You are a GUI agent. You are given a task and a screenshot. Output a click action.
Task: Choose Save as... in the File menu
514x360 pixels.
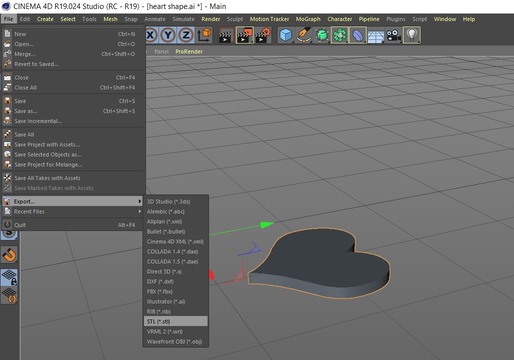[x=73, y=111]
